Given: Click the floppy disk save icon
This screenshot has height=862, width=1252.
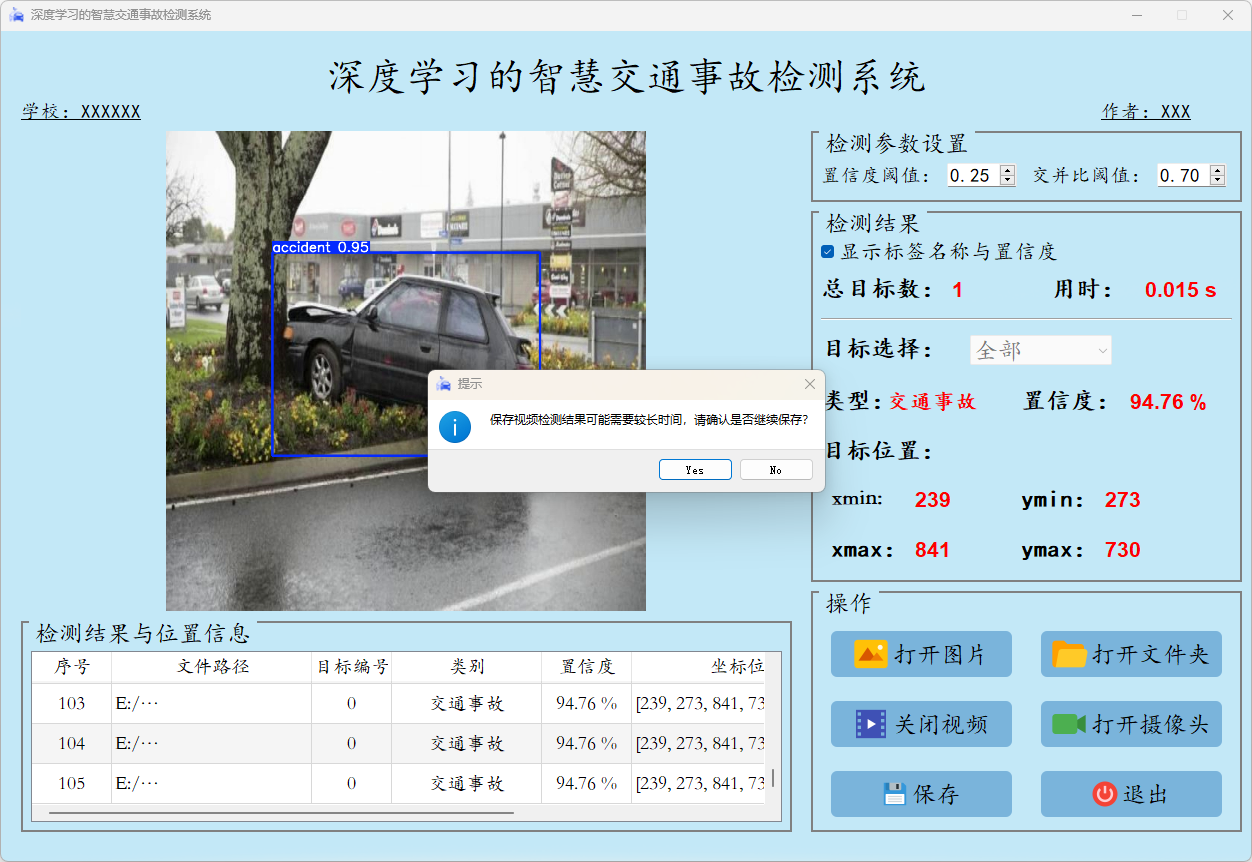Looking at the screenshot, I should coord(894,794).
